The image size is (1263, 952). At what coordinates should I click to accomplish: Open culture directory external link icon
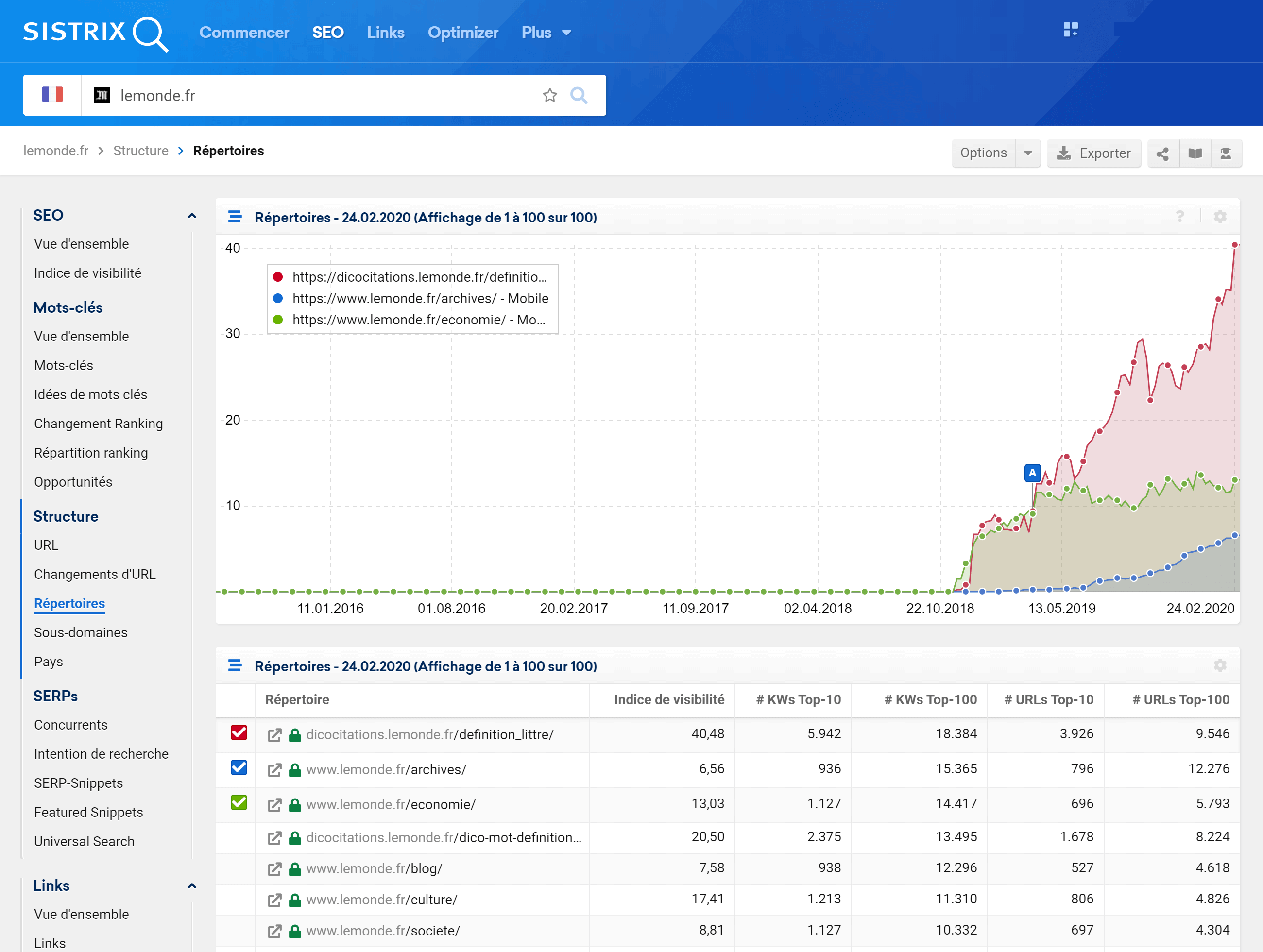(274, 900)
